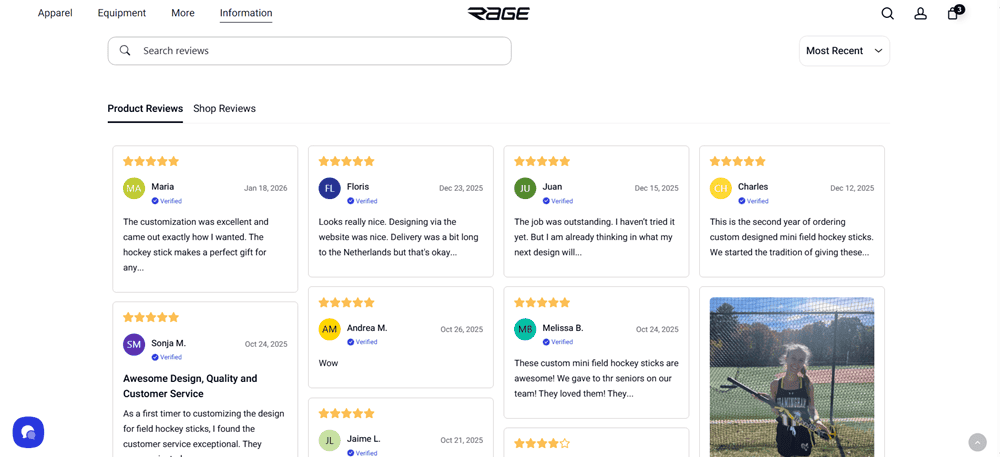Switch to the Shop Reviews tab
Screen dimensions: 1000x457
tap(224, 108)
